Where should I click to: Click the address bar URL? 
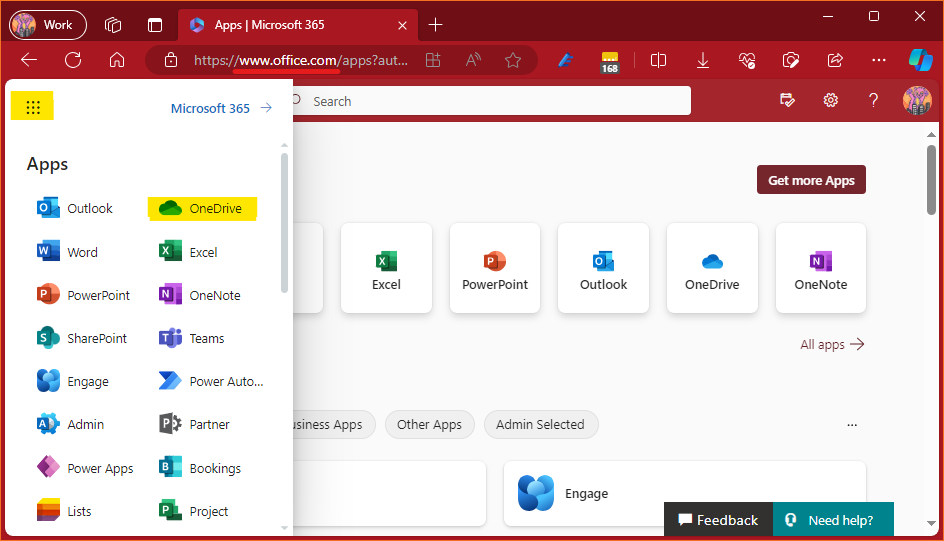(300, 60)
